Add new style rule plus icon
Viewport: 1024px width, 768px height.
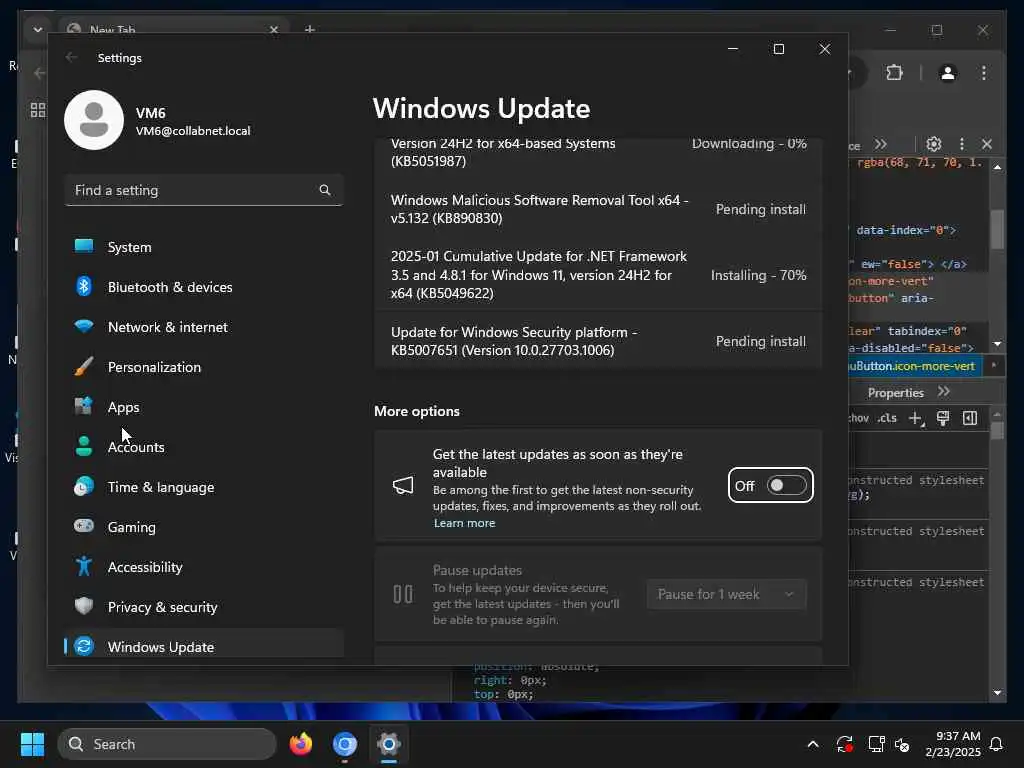pos(916,418)
